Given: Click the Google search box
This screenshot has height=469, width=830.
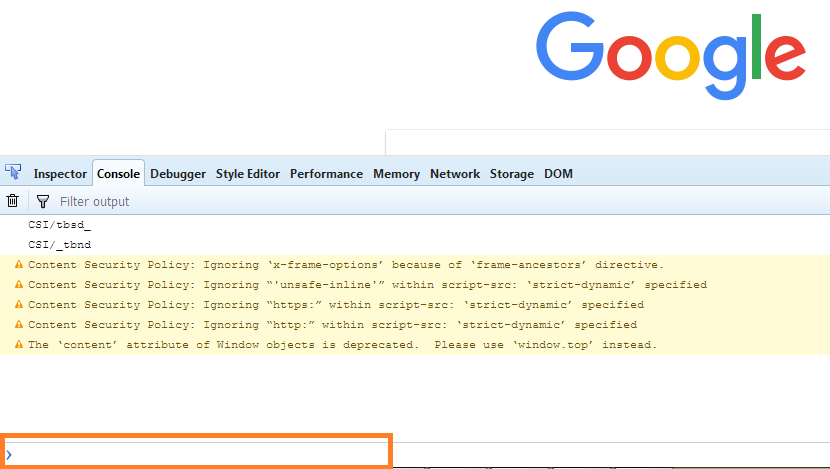Looking at the screenshot, I should (x=608, y=143).
